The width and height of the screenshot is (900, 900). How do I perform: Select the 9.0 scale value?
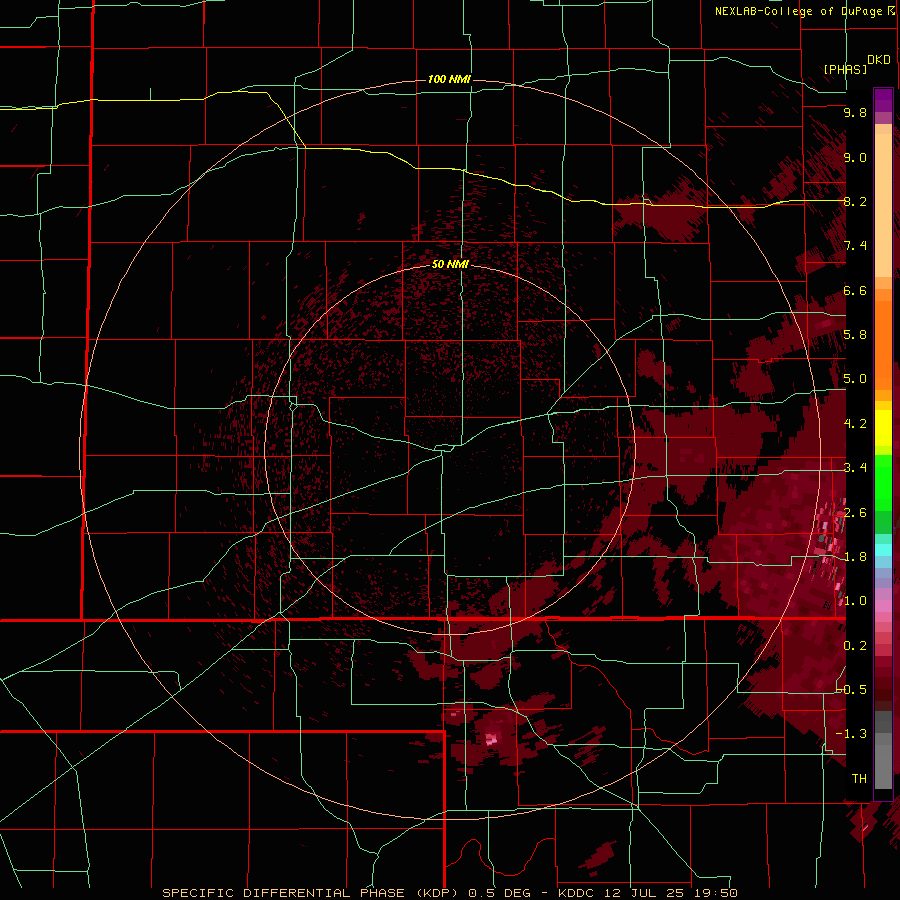[x=855, y=157]
